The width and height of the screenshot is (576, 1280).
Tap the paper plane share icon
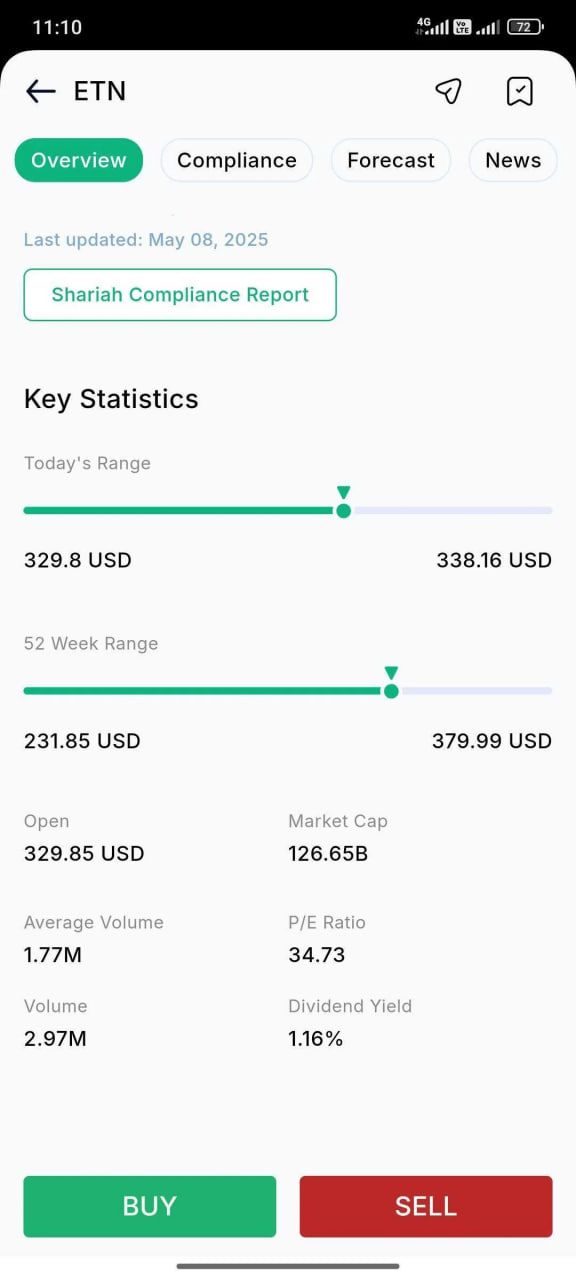pos(449,92)
